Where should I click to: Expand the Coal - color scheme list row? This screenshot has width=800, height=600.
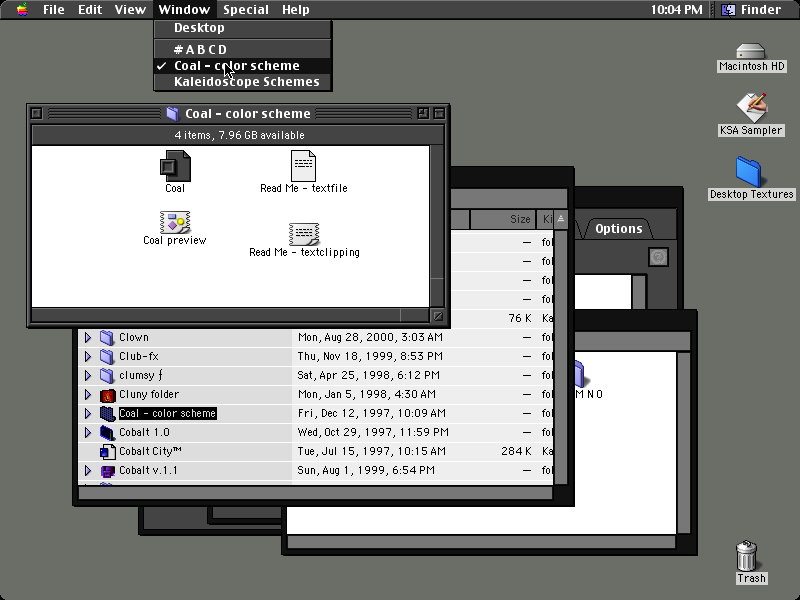(x=88, y=413)
